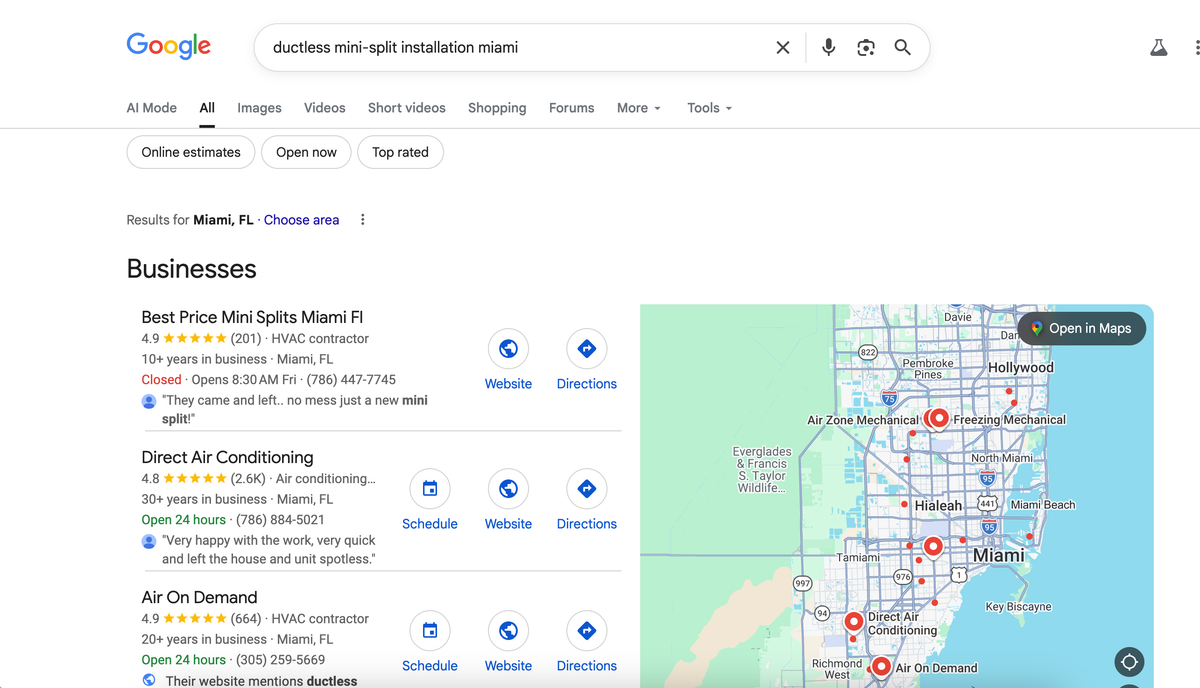The height and width of the screenshot is (688, 1200).
Task: Expand the More search categories dropdown
Action: click(x=638, y=107)
